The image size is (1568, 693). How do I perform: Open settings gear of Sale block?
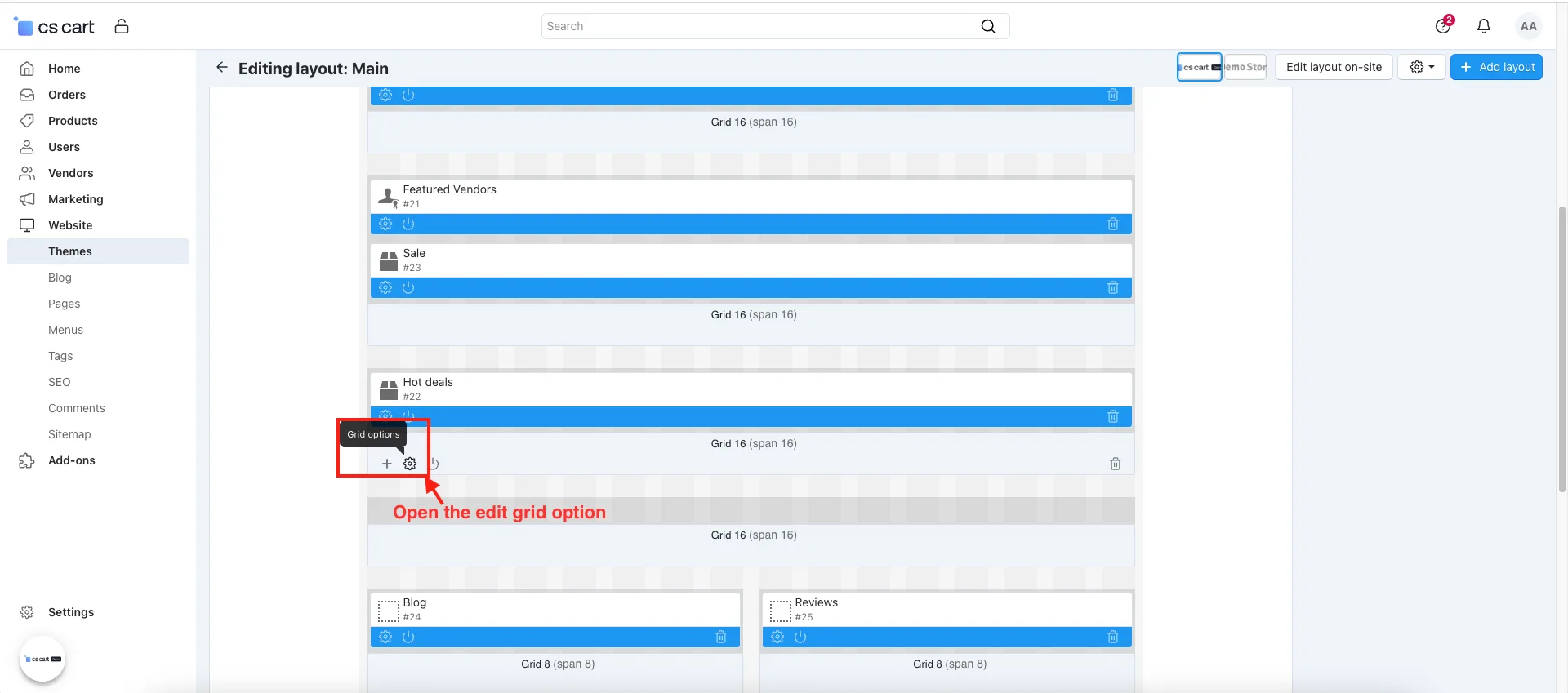click(x=385, y=287)
